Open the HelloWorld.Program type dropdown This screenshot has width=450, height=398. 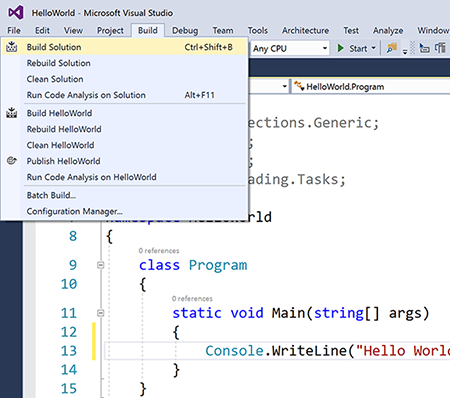[371, 87]
